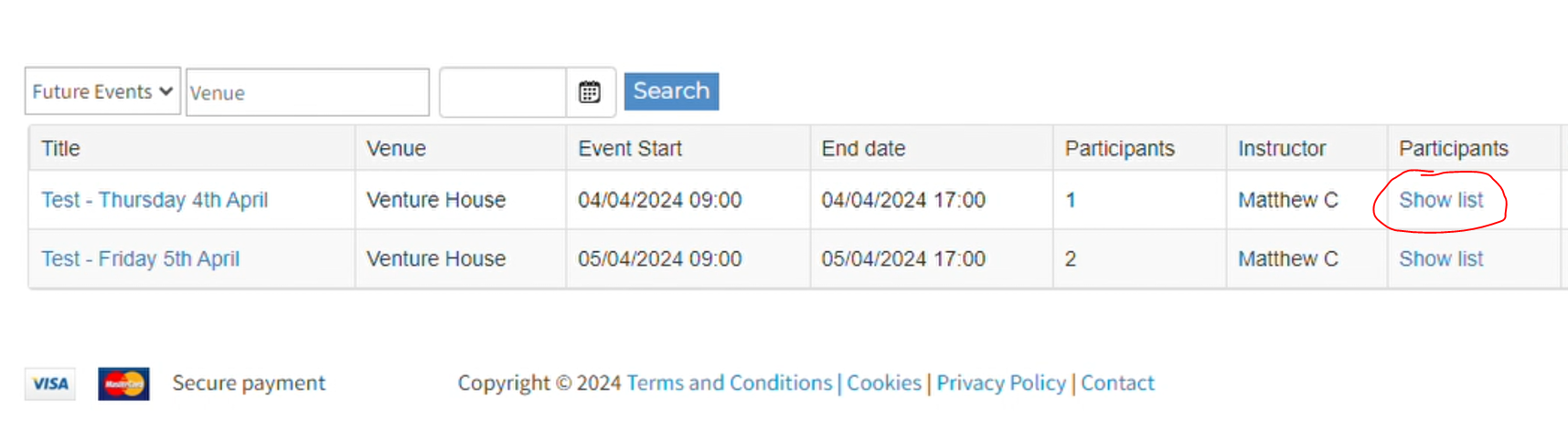Image resolution: width=1568 pixels, height=421 pixels.
Task: Open the Cookies footer link
Action: pyautogui.click(x=884, y=384)
